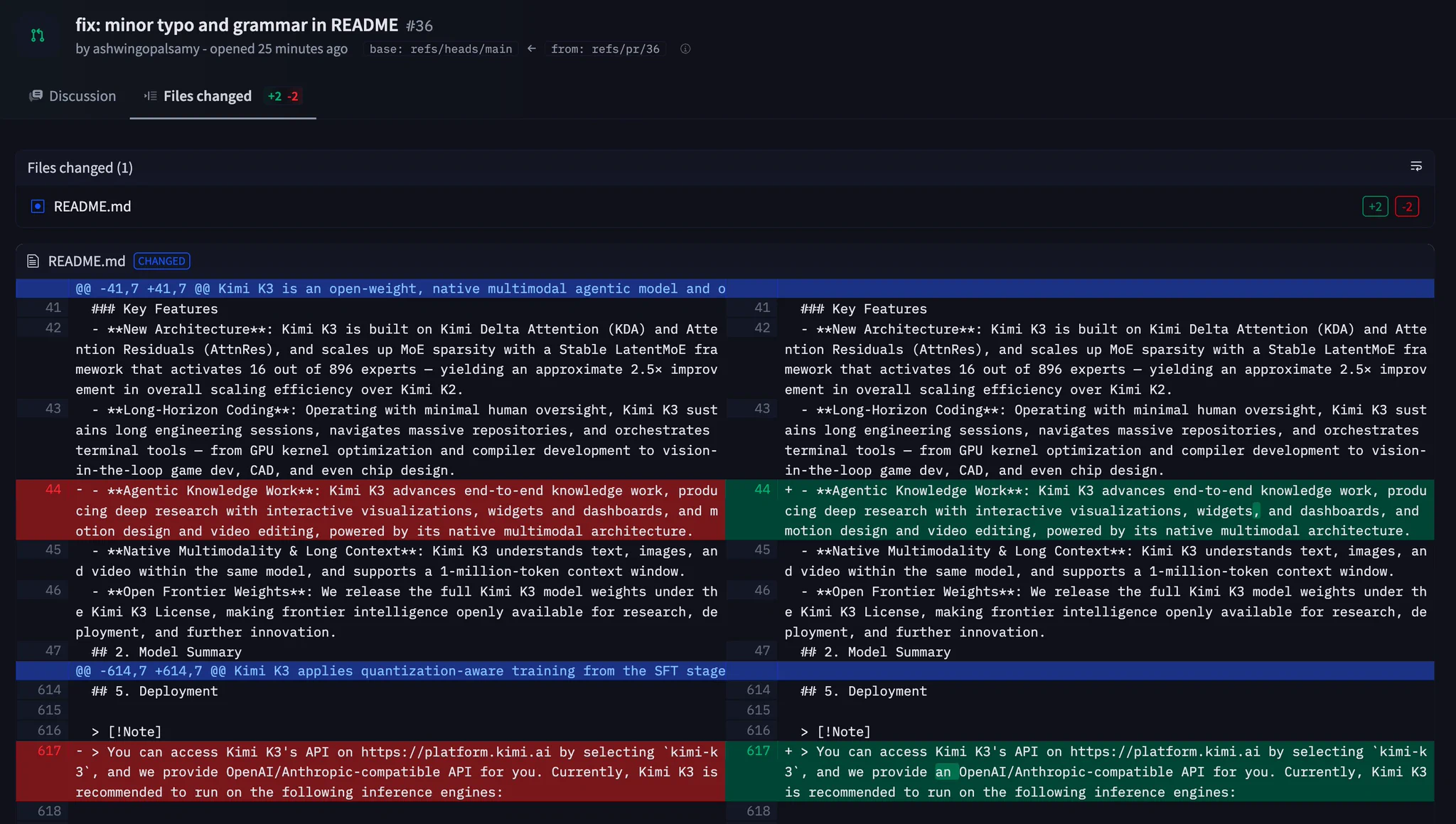Click author name ashwingopalsamy
This screenshot has width=1456, height=824.
pyautogui.click(x=146, y=48)
